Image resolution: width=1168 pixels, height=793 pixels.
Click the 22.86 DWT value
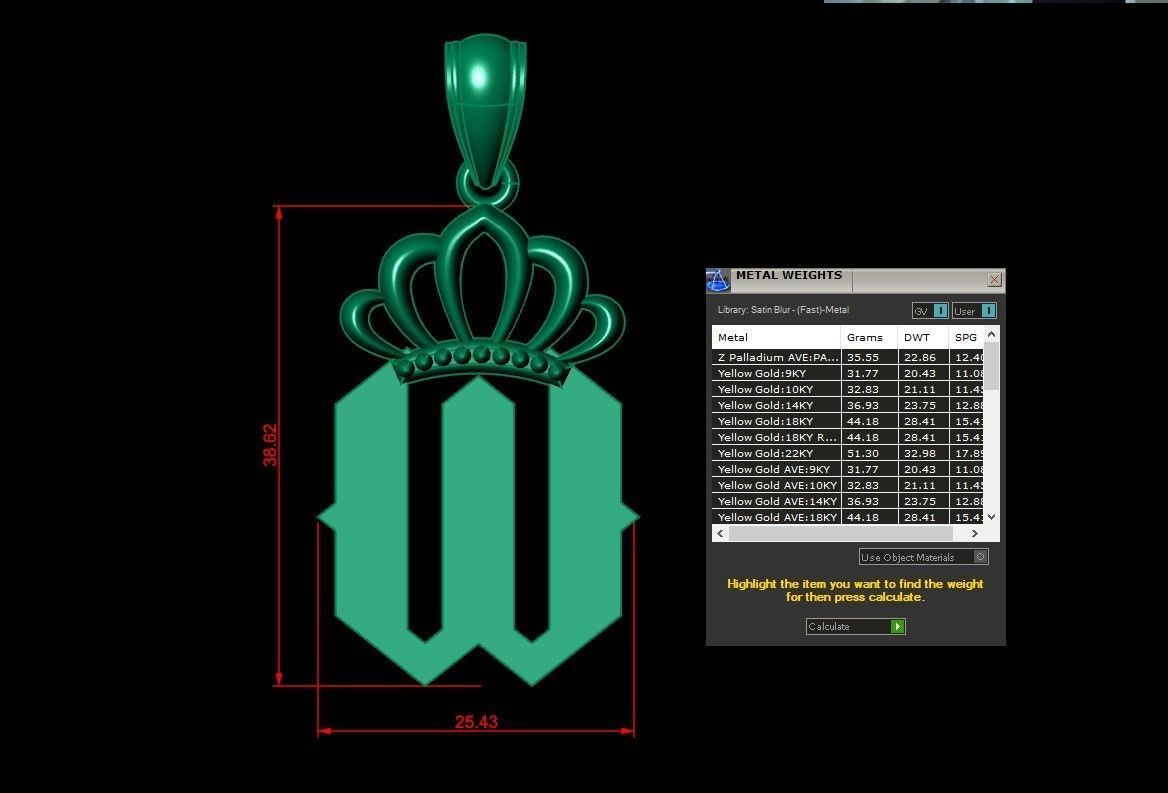click(920, 357)
